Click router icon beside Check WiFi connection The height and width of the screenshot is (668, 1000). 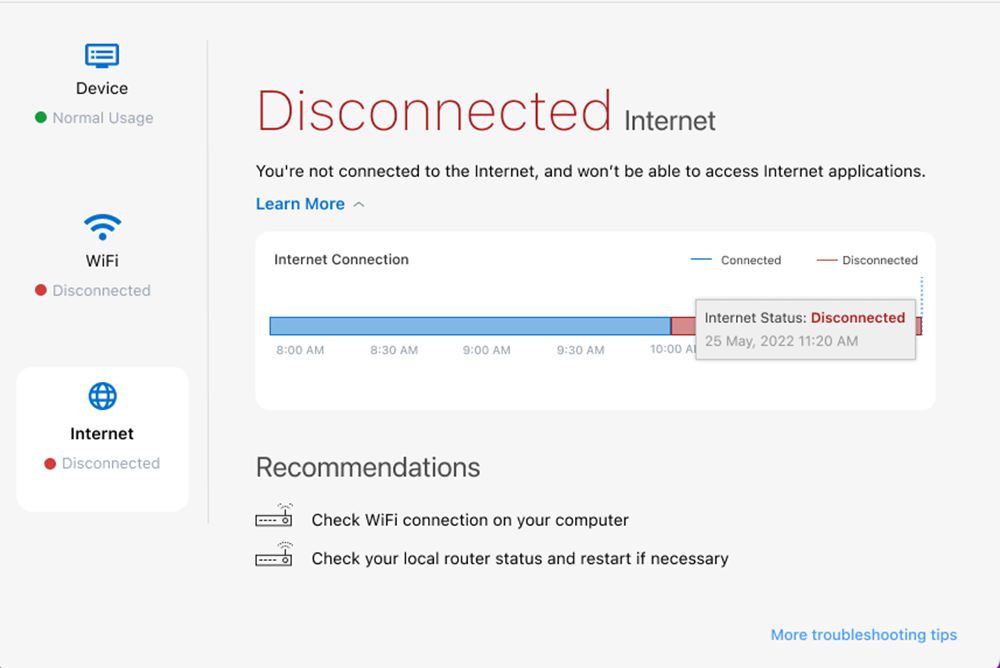[274, 518]
